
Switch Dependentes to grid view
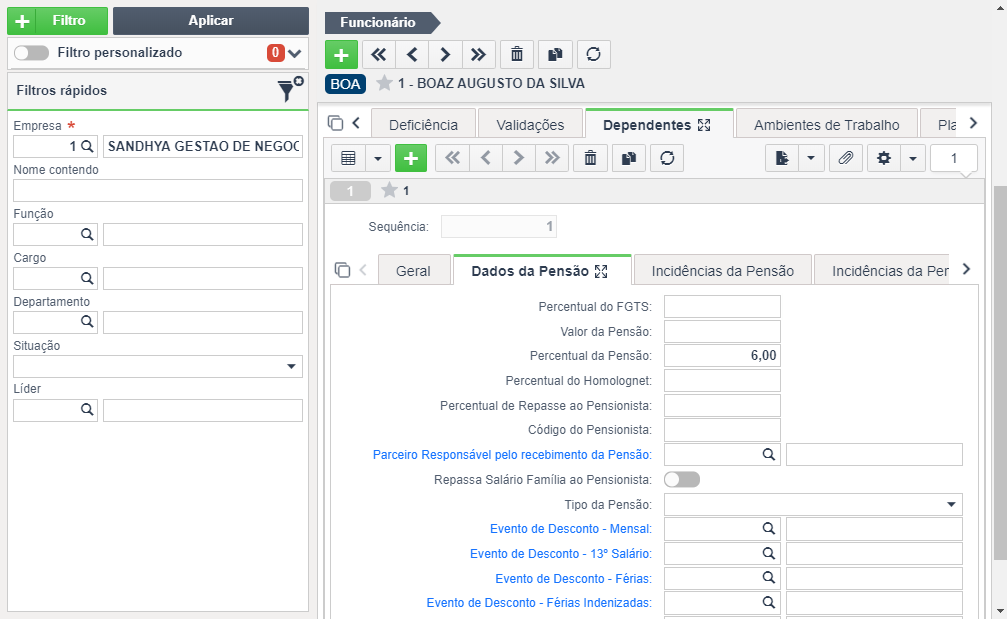[x=348, y=158]
